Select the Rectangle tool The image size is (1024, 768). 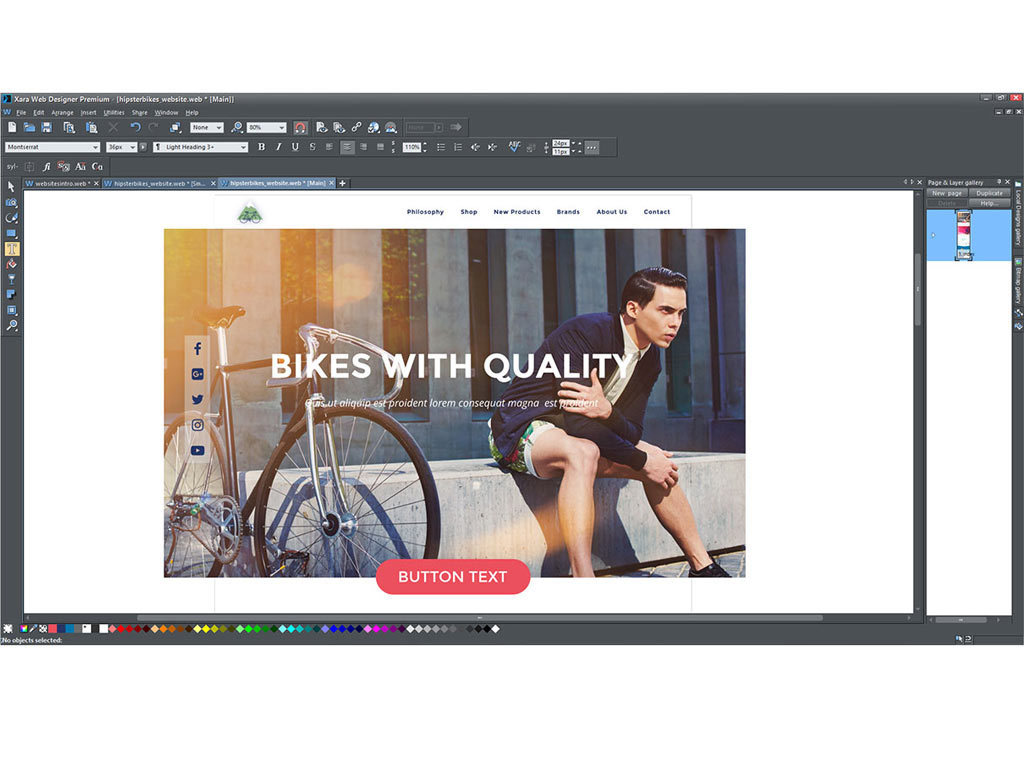tap(11, 233)
